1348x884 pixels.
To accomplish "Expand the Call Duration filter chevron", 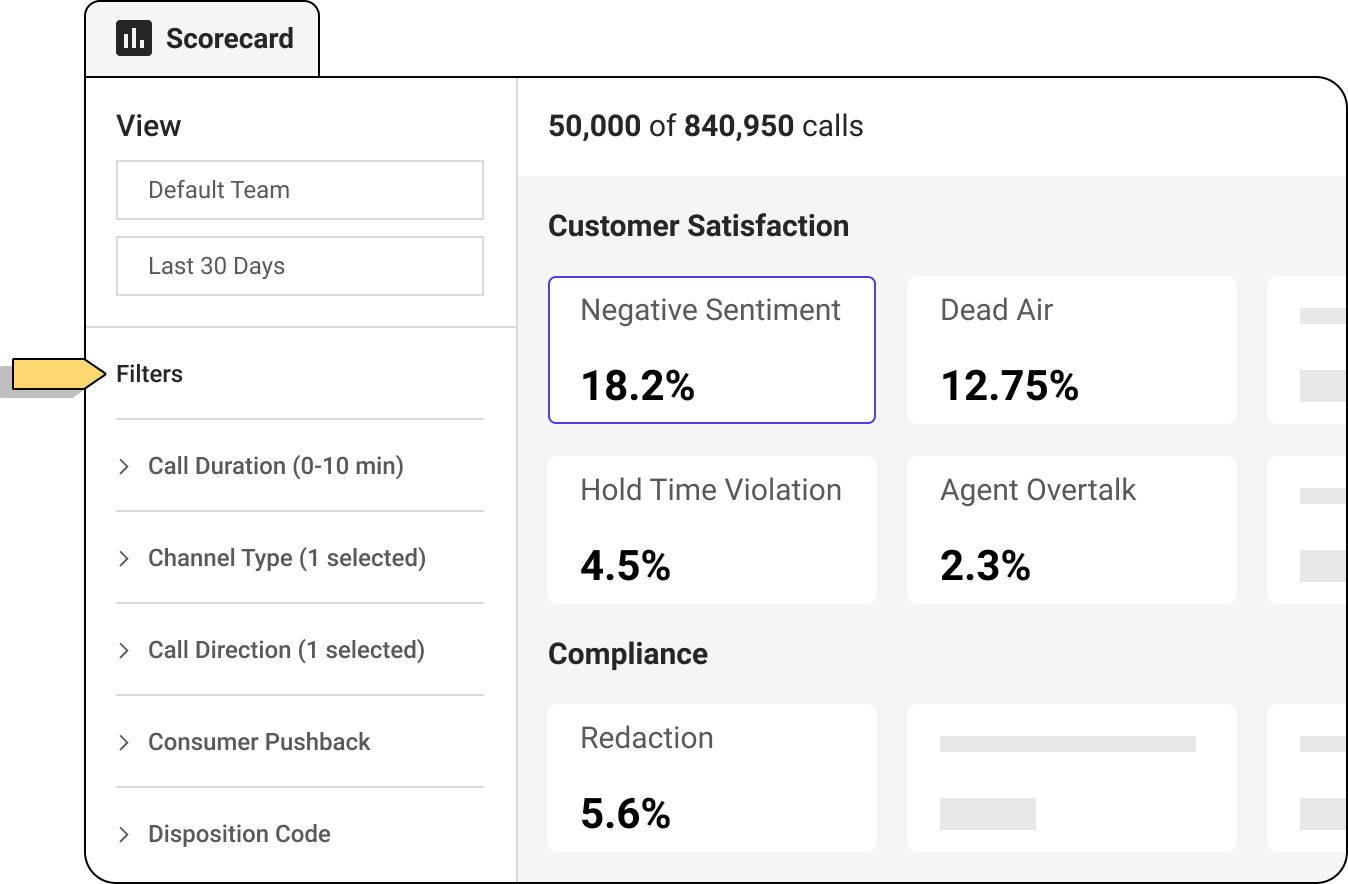I will click(124, 467).
